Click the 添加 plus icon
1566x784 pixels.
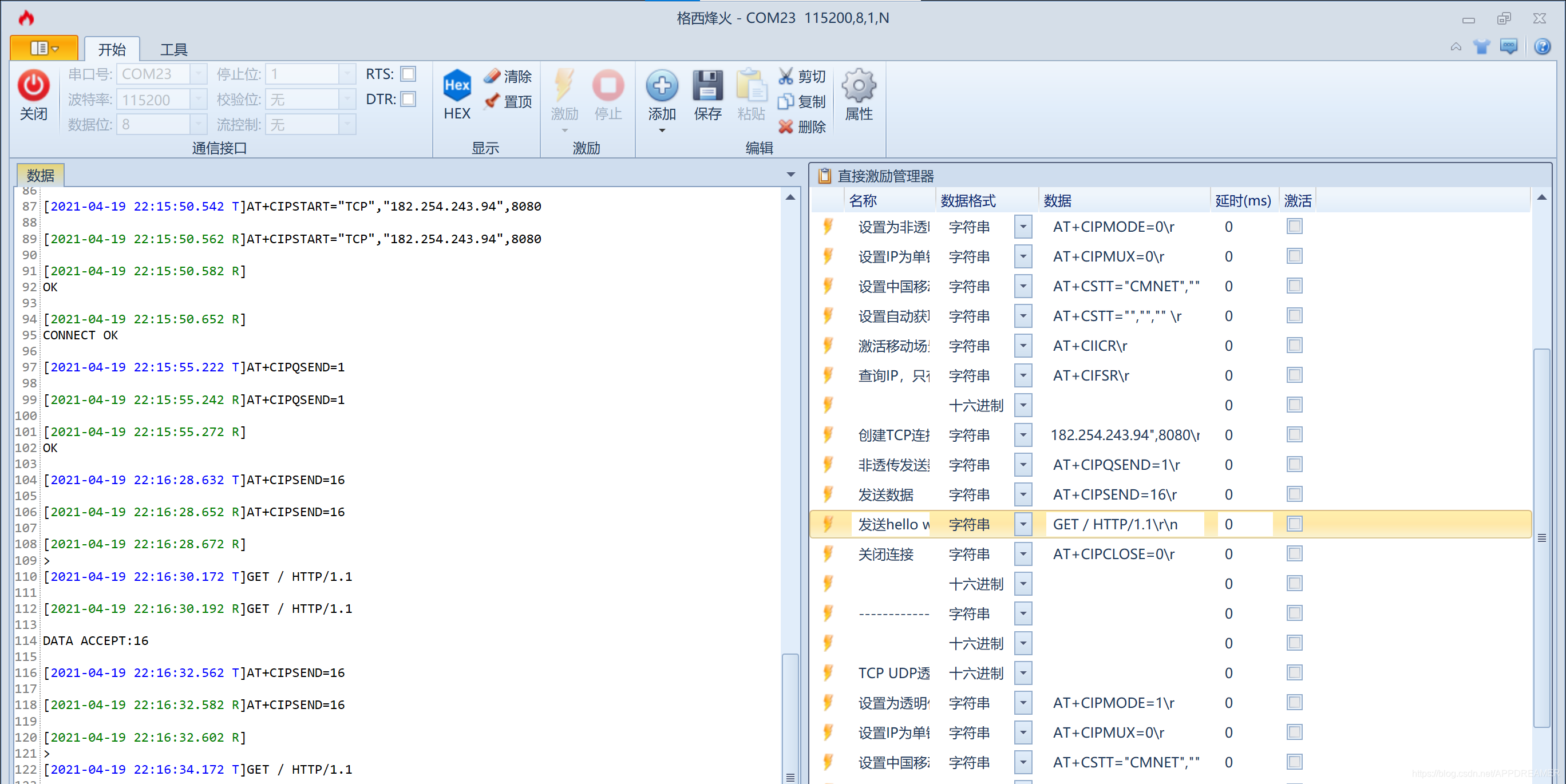click(662, 85)
